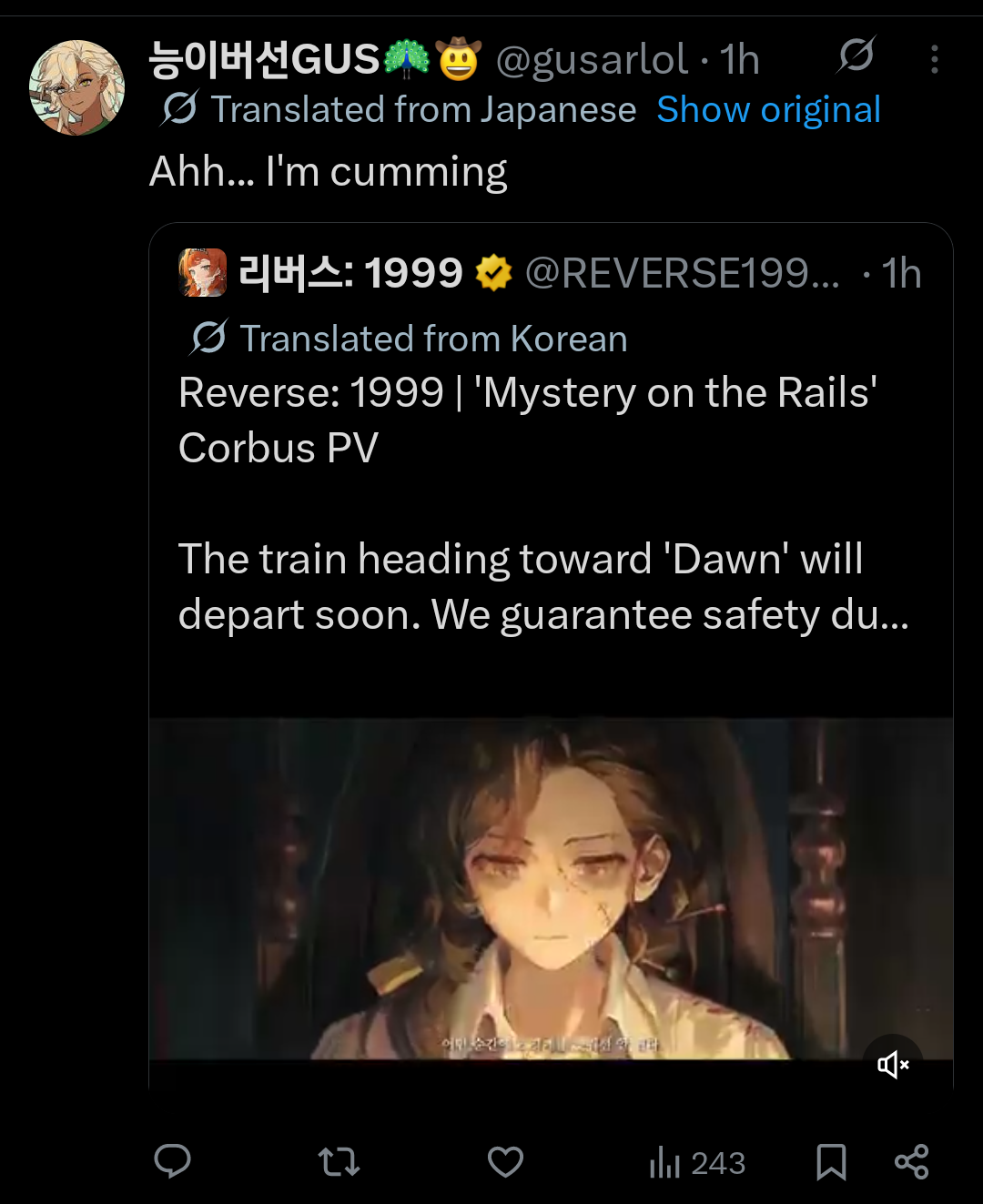Open gusarlol's profile avatar

76,87
